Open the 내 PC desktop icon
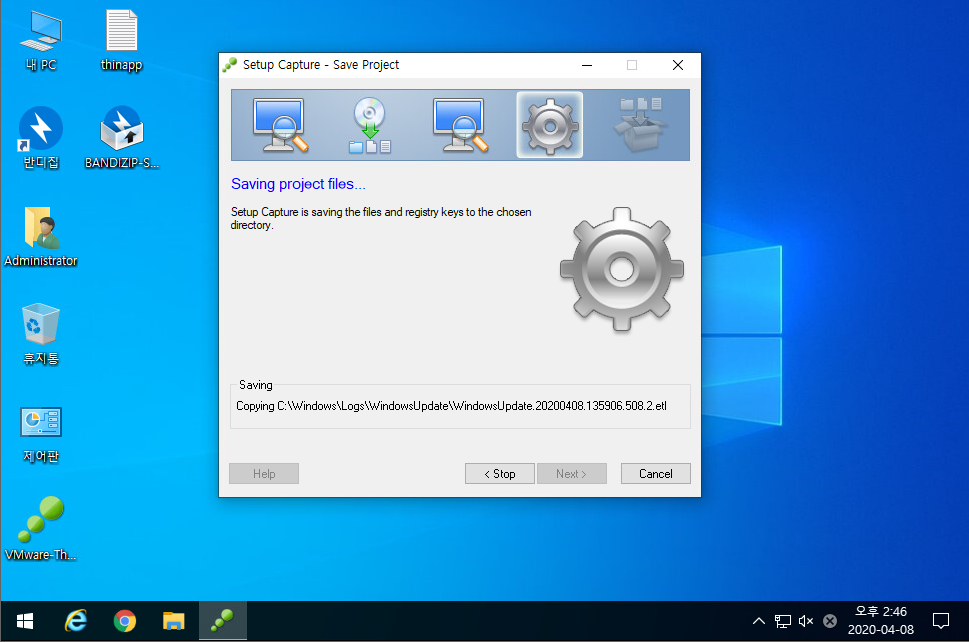969x642 pixels. tap(41, 40)
